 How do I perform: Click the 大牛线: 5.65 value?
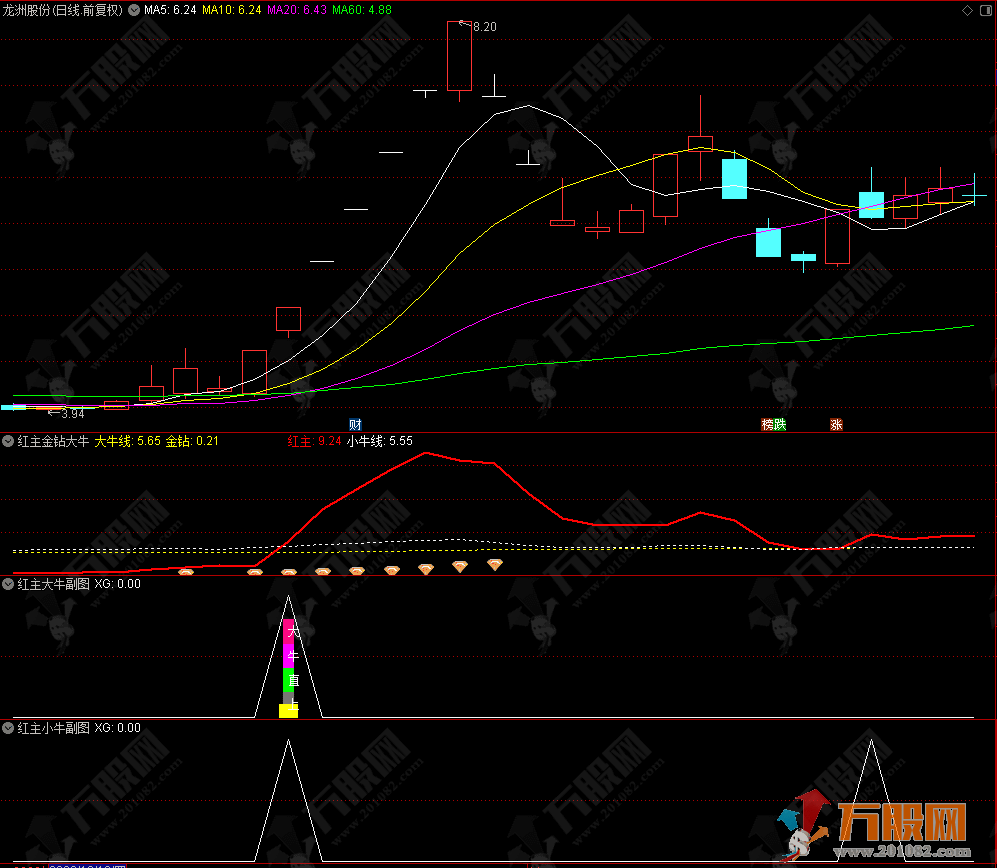[x=127, y=441]
